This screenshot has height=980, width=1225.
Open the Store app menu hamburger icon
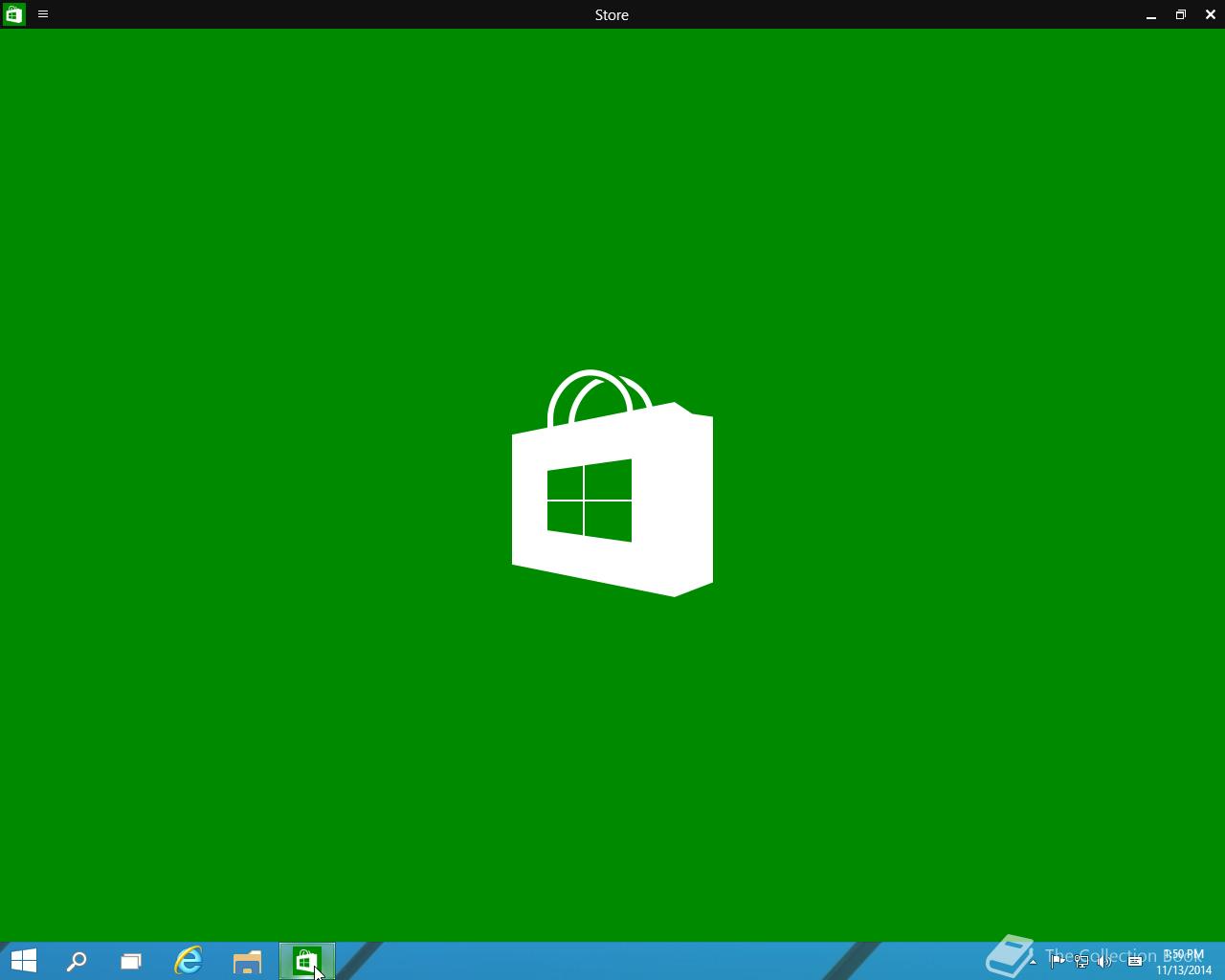coord(43,14)
